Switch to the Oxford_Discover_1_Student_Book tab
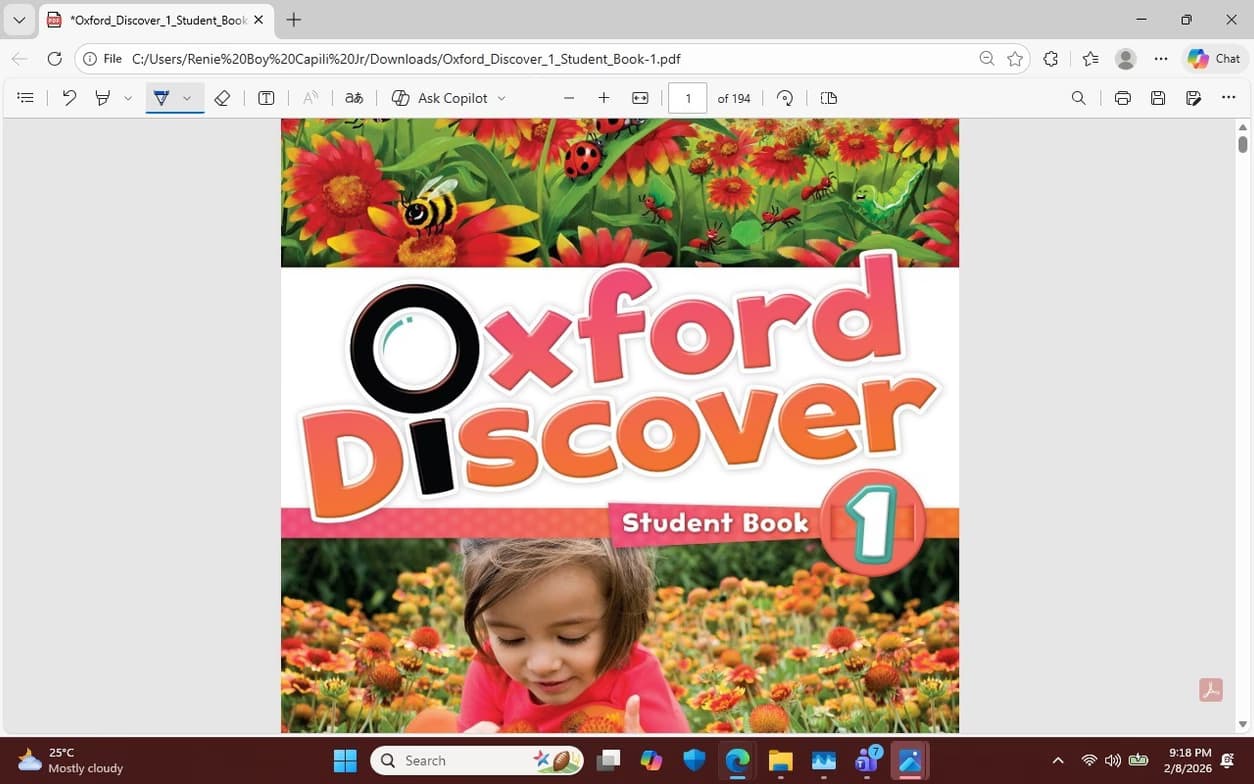The width and height of the screenshot is (1254, 784). 150,19
